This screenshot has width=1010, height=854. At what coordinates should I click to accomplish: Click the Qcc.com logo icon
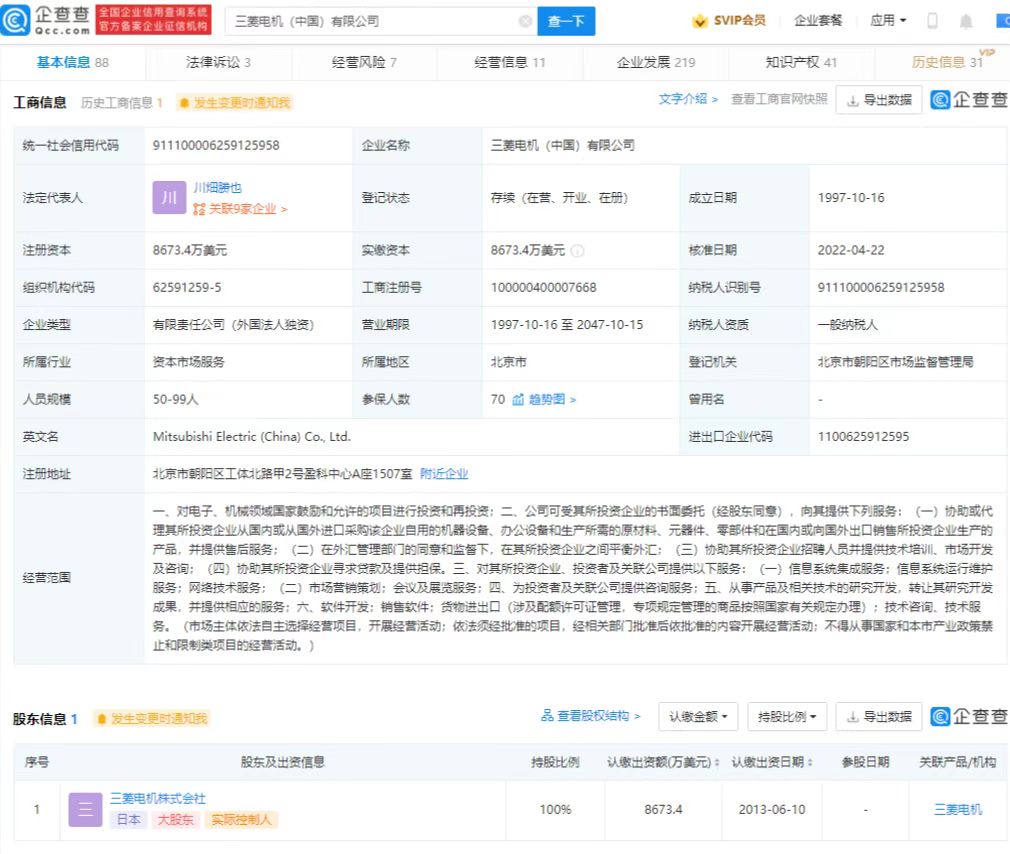coord(15,20)
